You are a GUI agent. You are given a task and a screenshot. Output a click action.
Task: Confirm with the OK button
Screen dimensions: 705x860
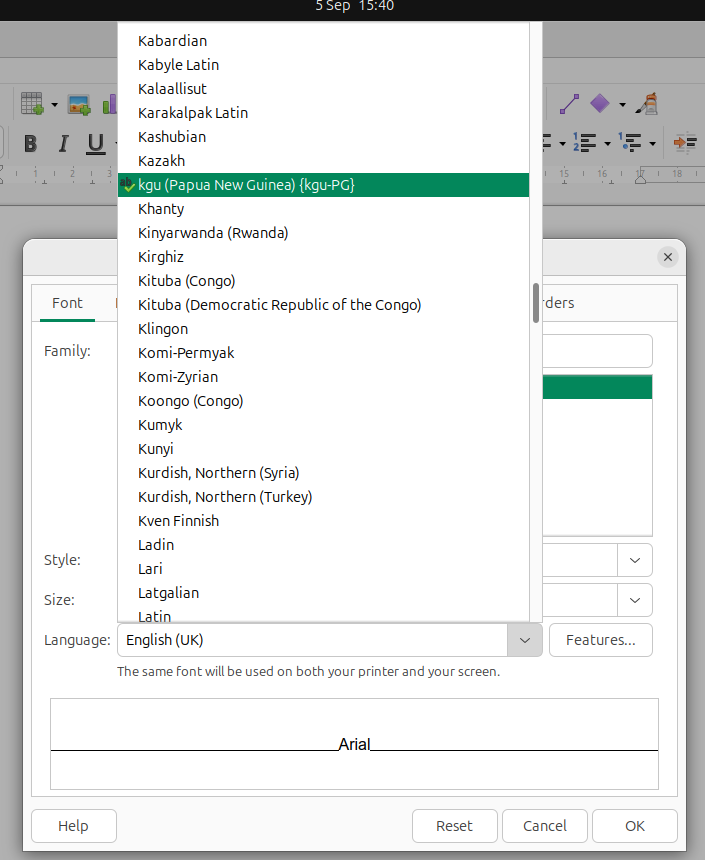[x=635, y=826]
